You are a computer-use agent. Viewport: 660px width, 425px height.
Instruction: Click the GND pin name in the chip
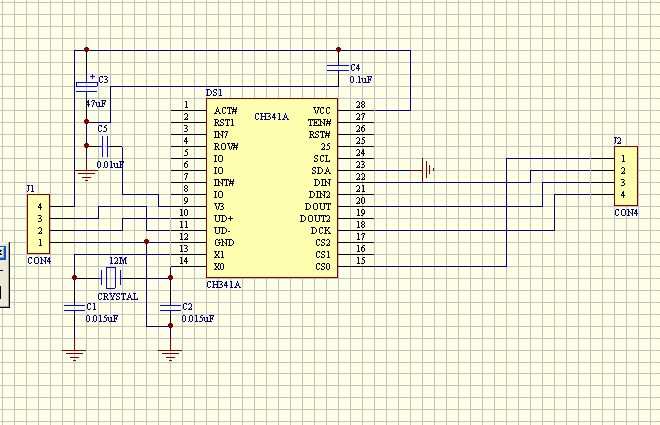[224, 243]
